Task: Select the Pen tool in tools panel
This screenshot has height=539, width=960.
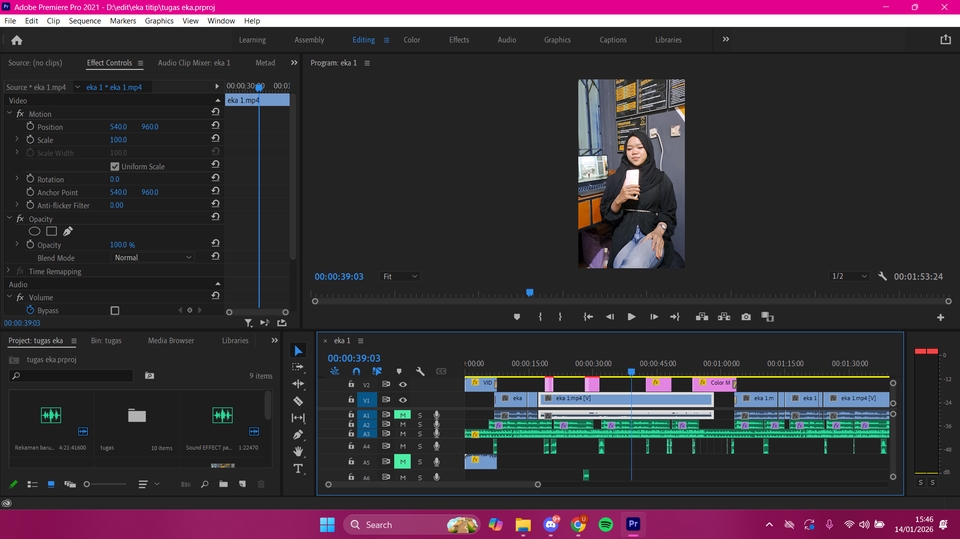Action: pos(298,435)
